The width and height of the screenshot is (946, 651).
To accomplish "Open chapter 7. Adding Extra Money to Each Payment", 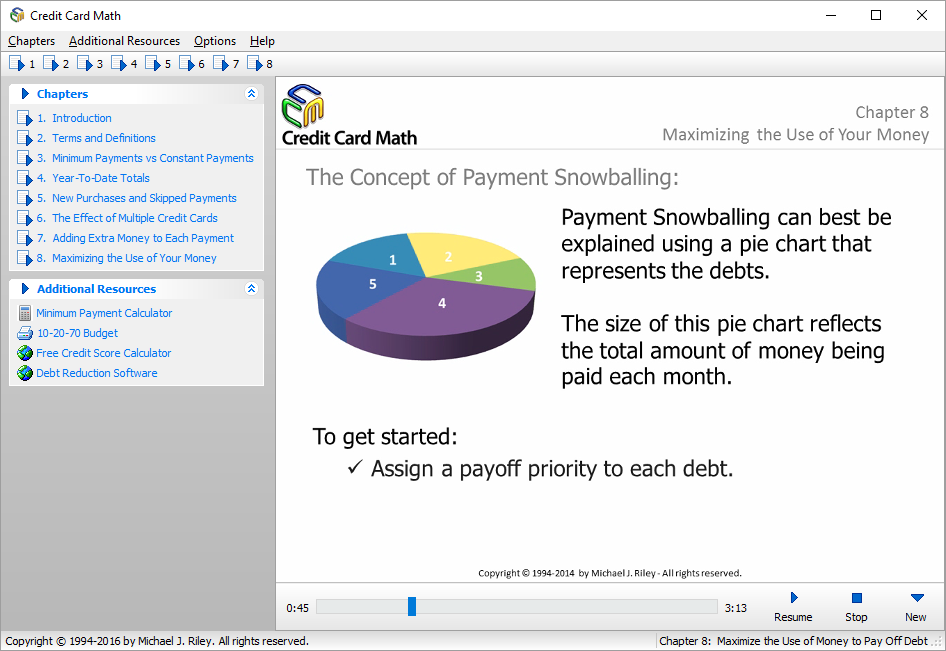I will [x=135, y=238].
